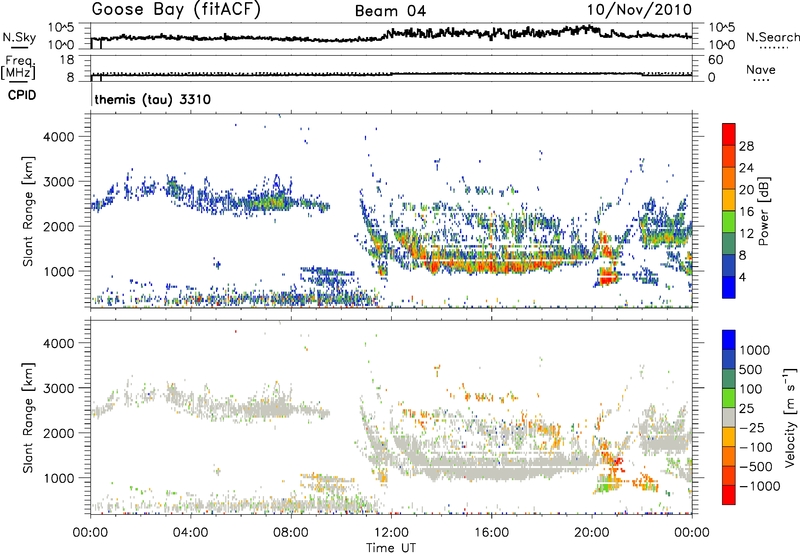Screen dimensions: 800x554
Task: Pick the light green 12–16 dB power segment
Action: tap(729, 222)
